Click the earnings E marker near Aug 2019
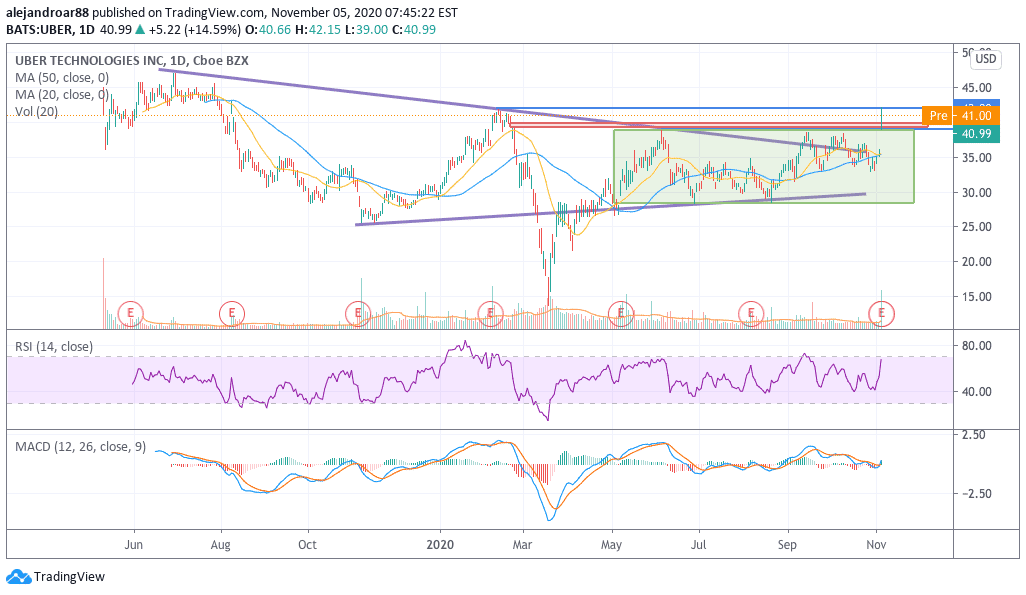This screenshot has width=1026, height=595. (232, 314)
